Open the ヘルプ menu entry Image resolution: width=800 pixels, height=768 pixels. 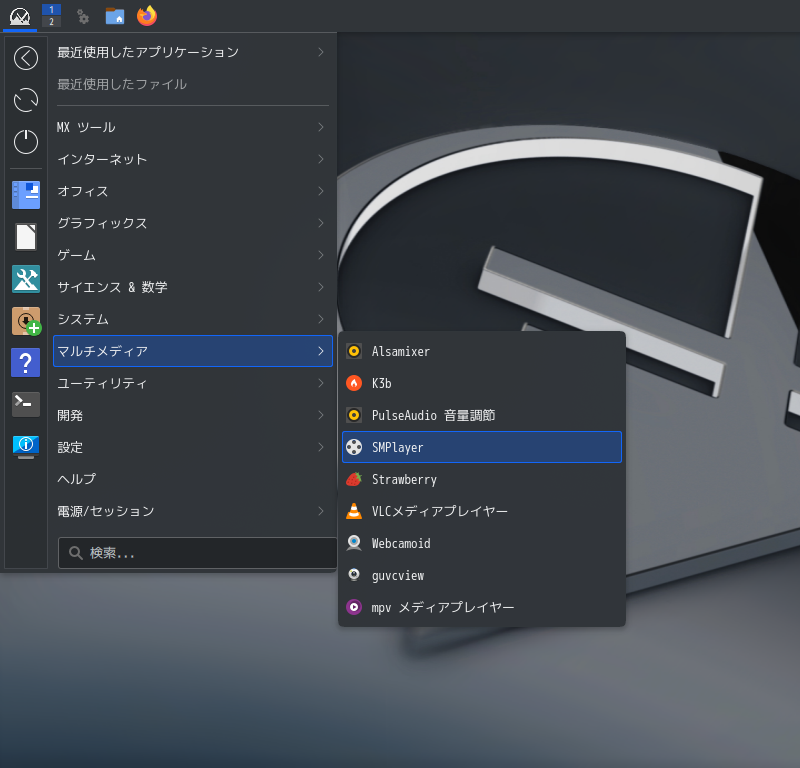tap(193, 479)
